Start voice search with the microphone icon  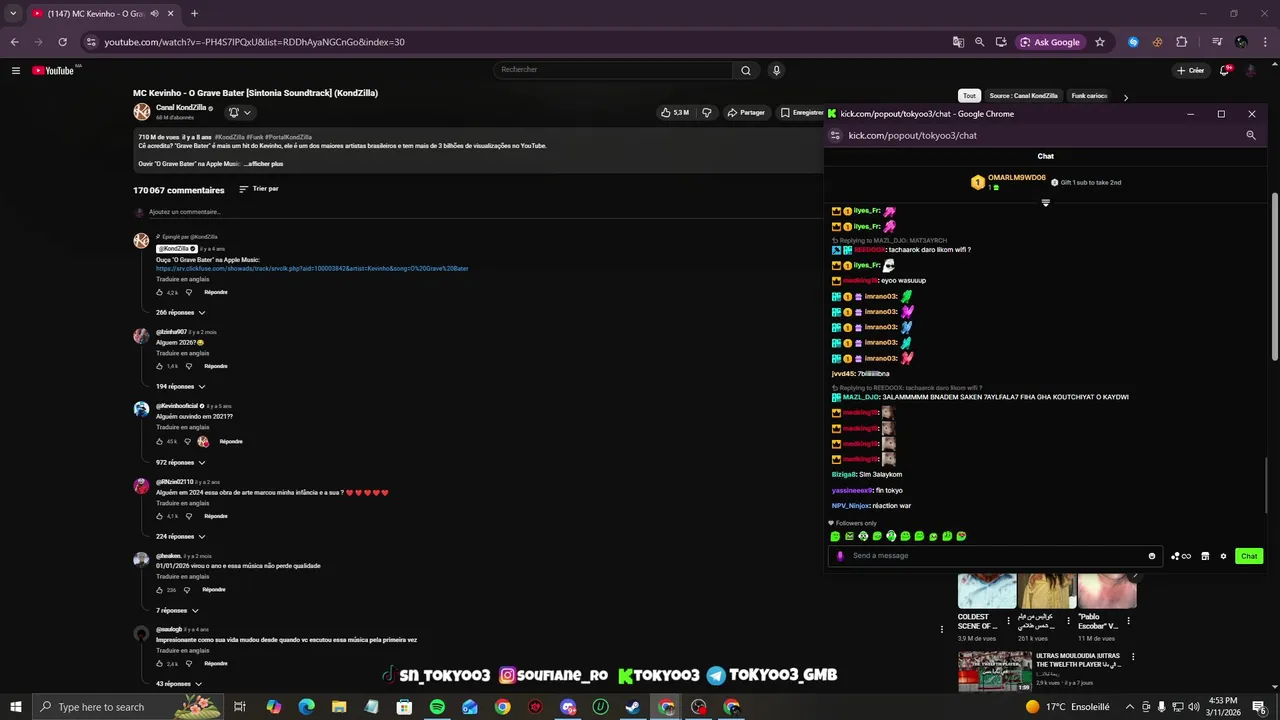click(776, 70)
